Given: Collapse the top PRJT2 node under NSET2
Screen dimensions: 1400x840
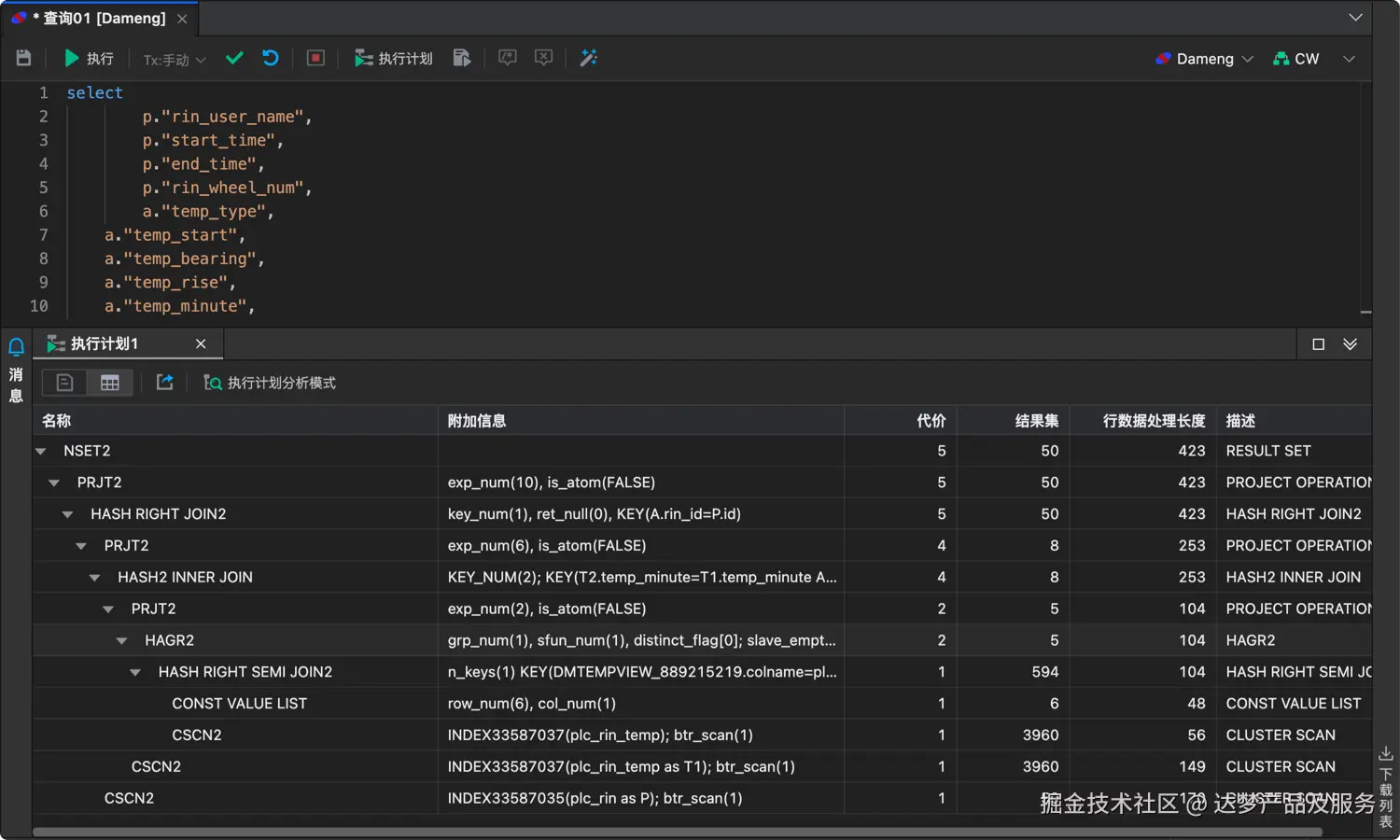Looking at the screenshot, I should [x=54, y=483].
